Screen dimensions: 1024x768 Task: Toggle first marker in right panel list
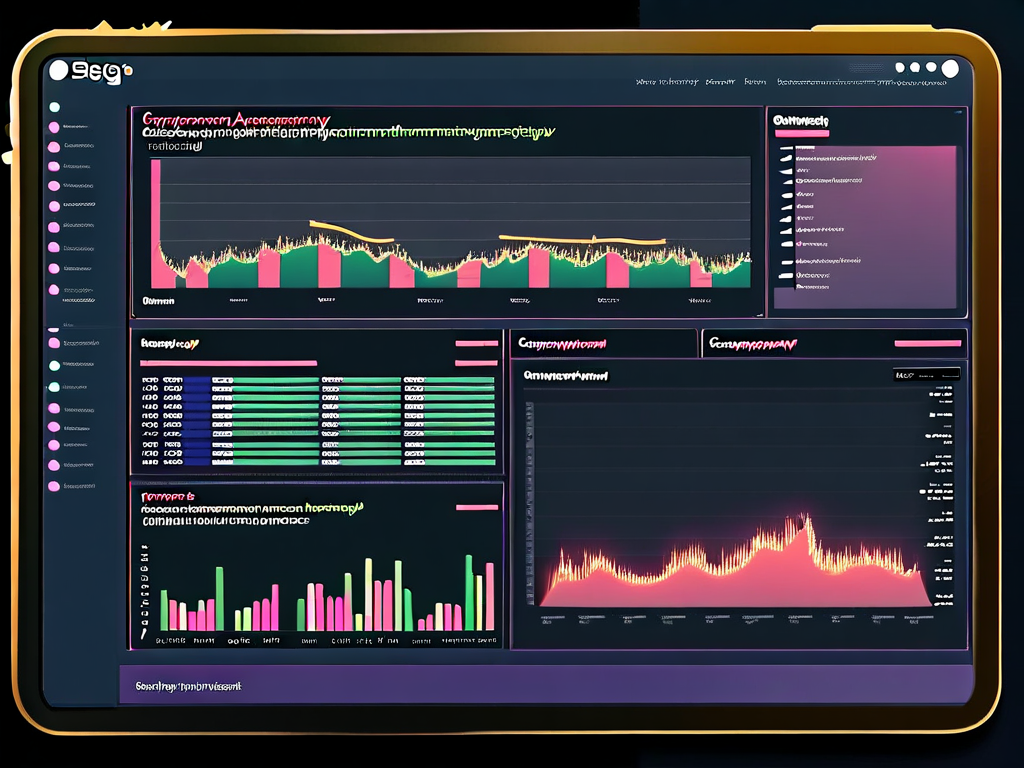[x=787, y=147]
